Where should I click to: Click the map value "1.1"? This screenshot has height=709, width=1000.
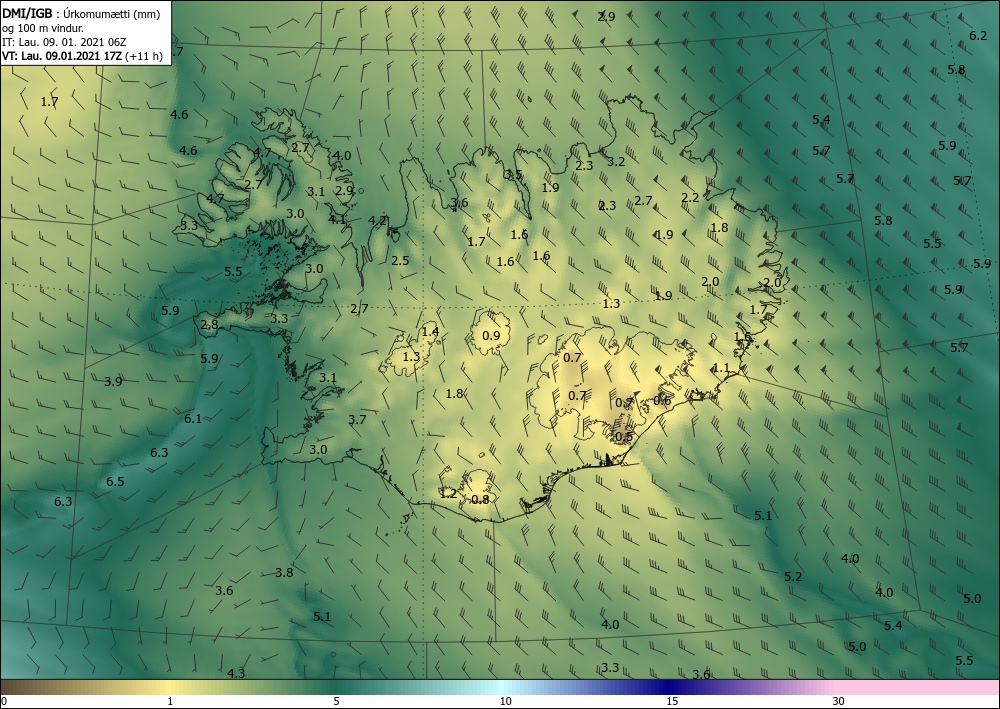(x=721, y=368)
